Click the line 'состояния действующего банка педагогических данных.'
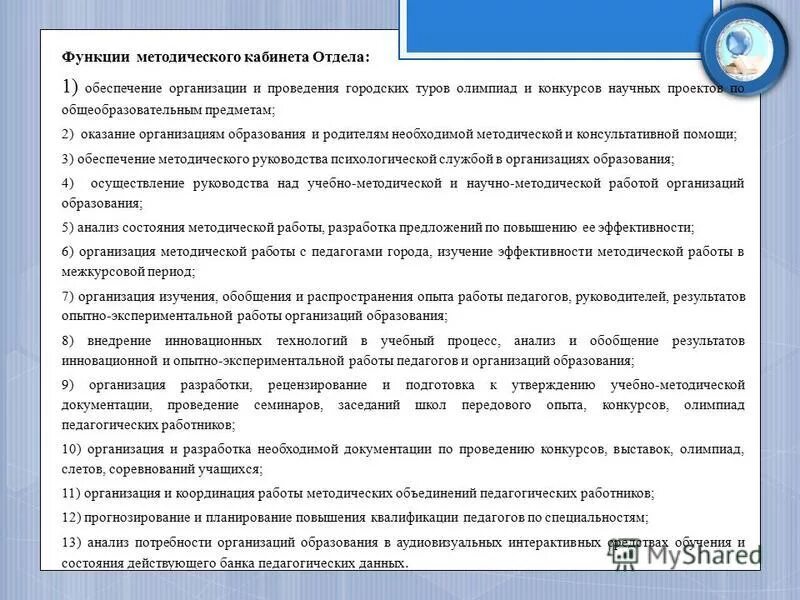This screenshot has width=800, height=600. coord(235,563)
